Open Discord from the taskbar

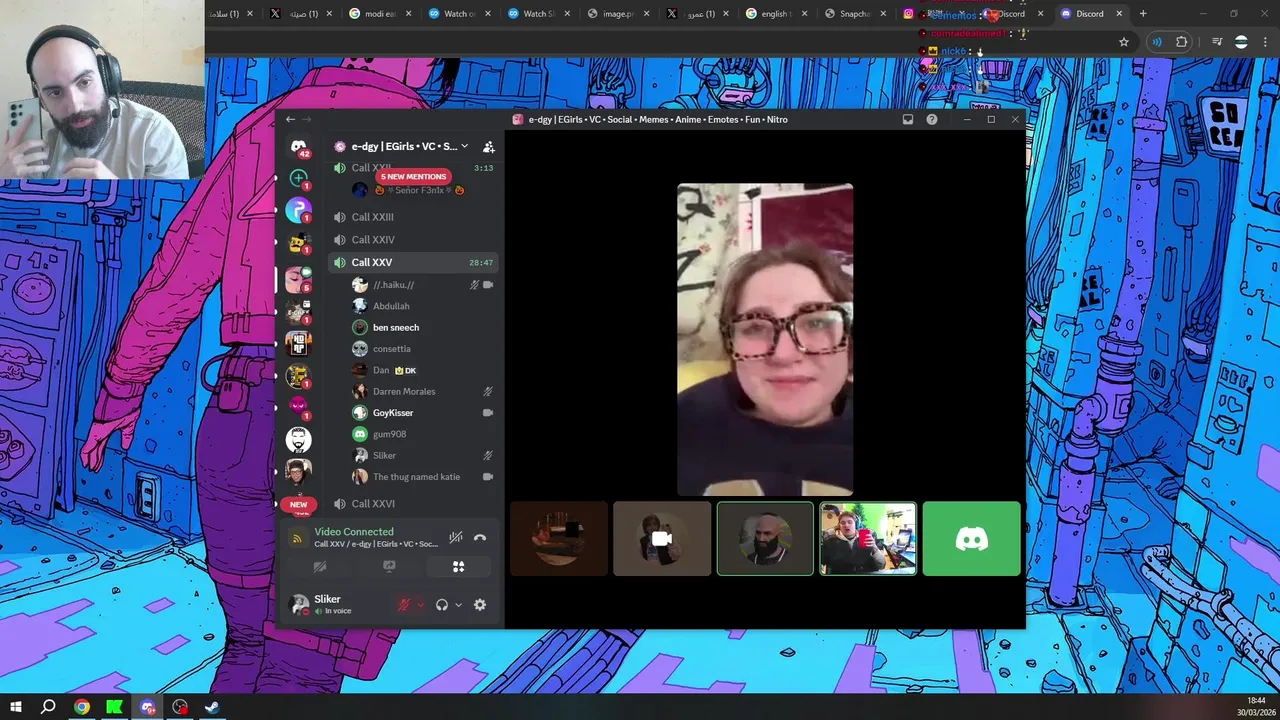click(148, 707)
